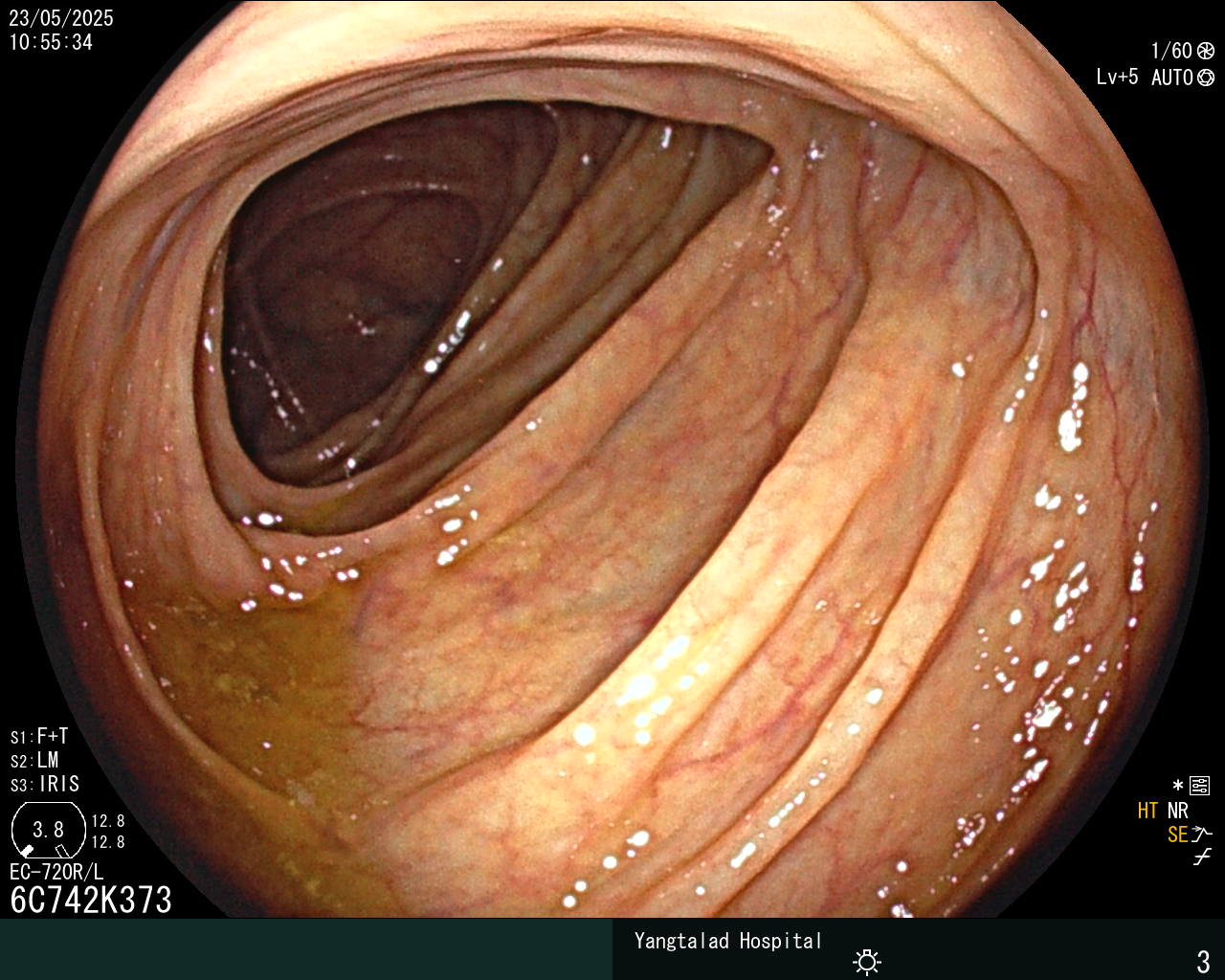Screen dimensions: 1225x980
Task: Click the scope distal end diagram showing 3.8
Action: pos(49,830)
